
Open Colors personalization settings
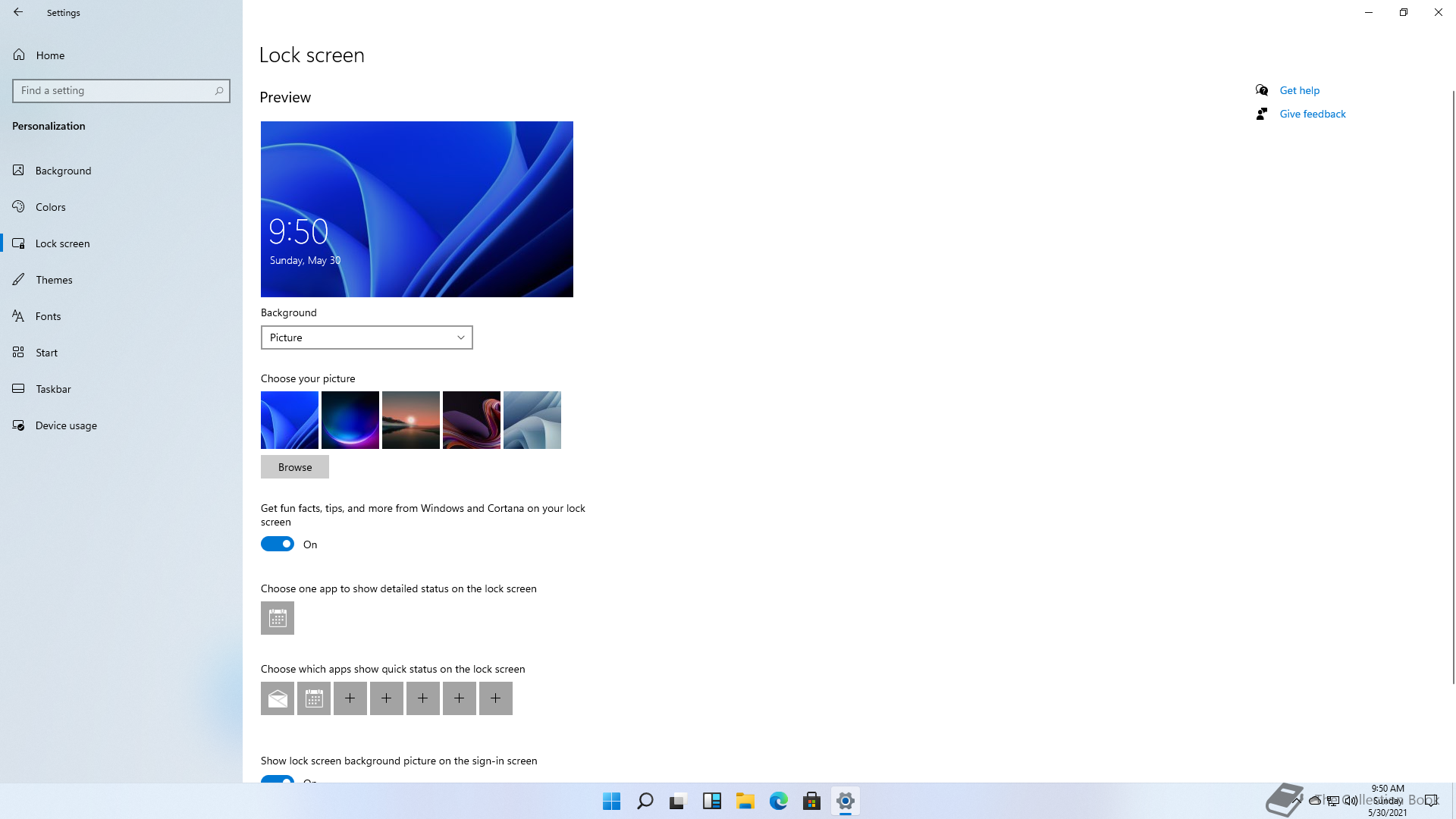[x=121, y=207]
